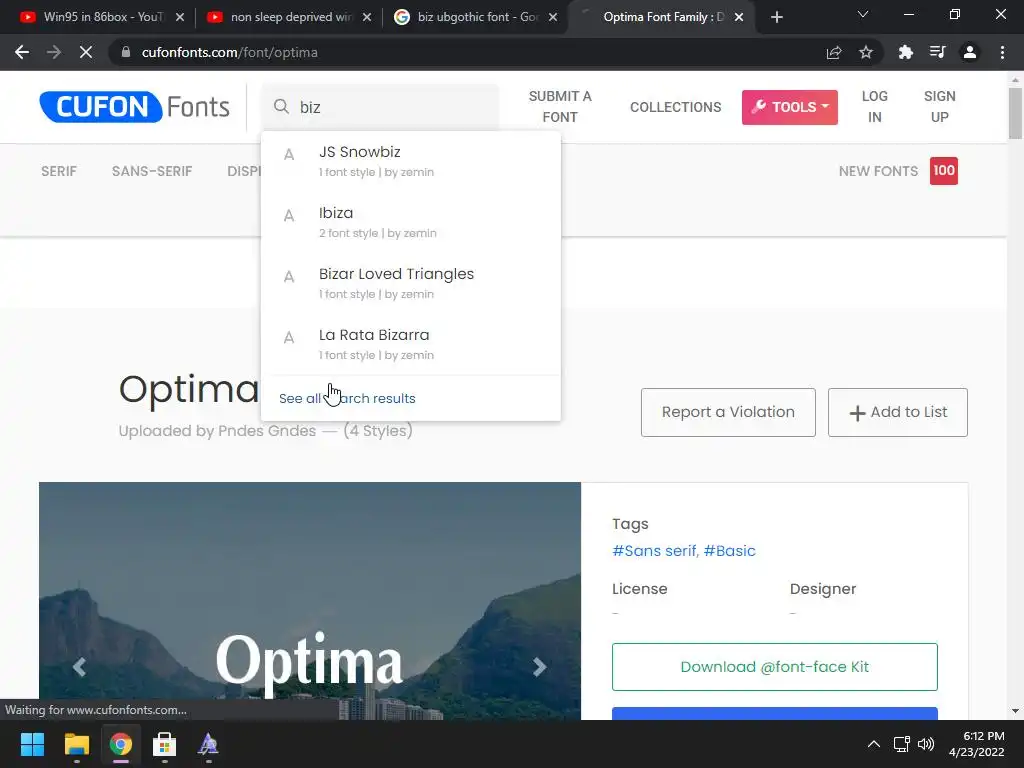Image resolution: width=1024 pixels, height=768 pixels.
Task: Bookmark this page with the star icon
Action: pos(866,52)
